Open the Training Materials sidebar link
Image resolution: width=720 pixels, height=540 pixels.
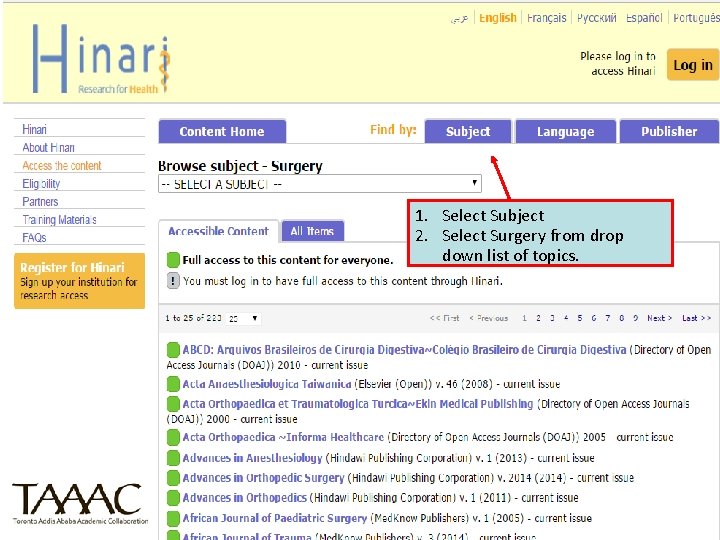(60, 219)
